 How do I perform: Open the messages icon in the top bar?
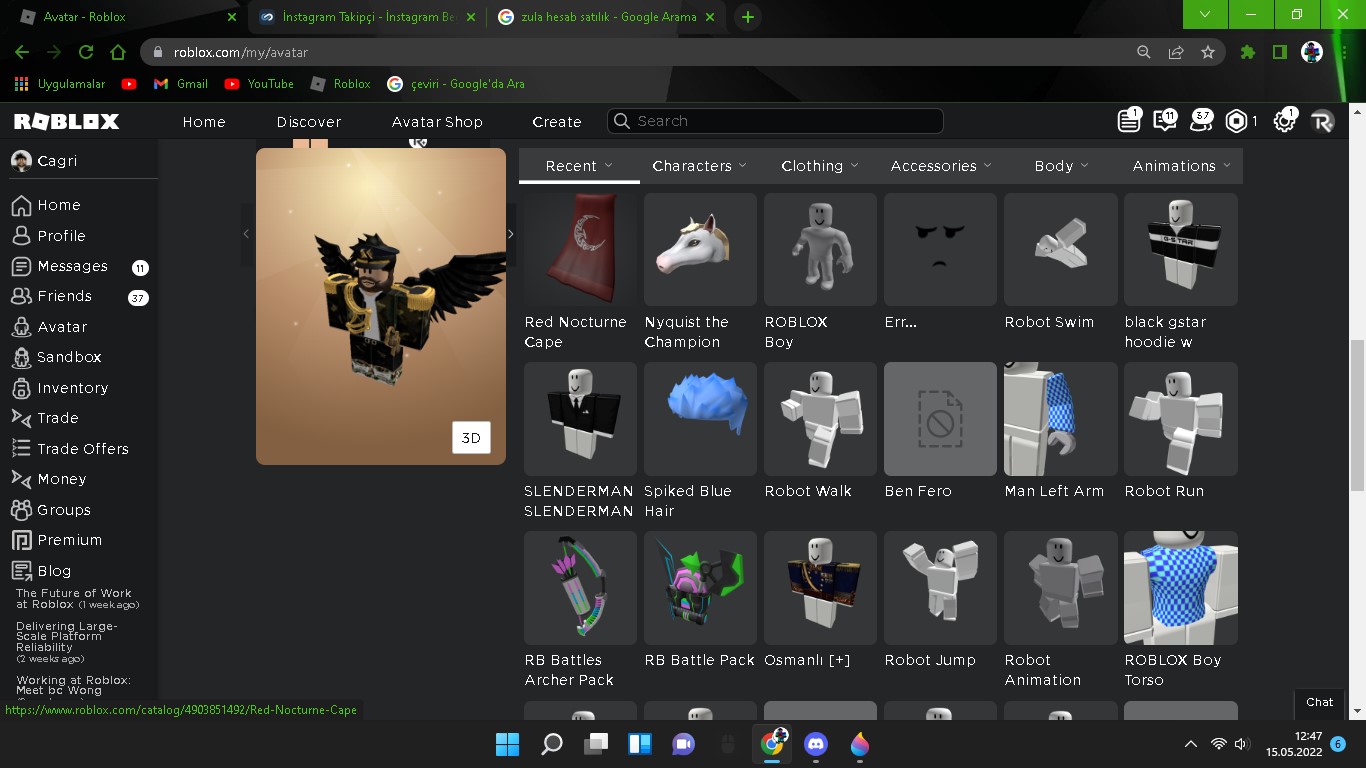(1164, 121)
